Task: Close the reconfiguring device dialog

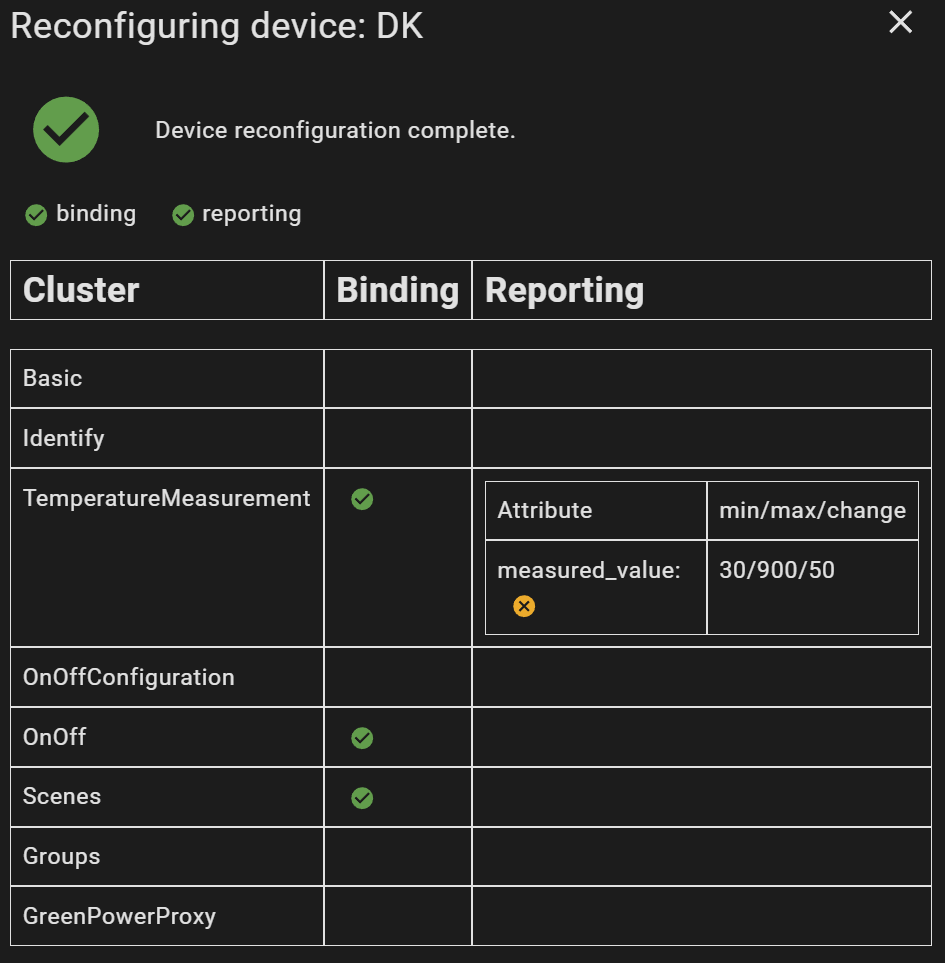Action: [x=900, y=23]
